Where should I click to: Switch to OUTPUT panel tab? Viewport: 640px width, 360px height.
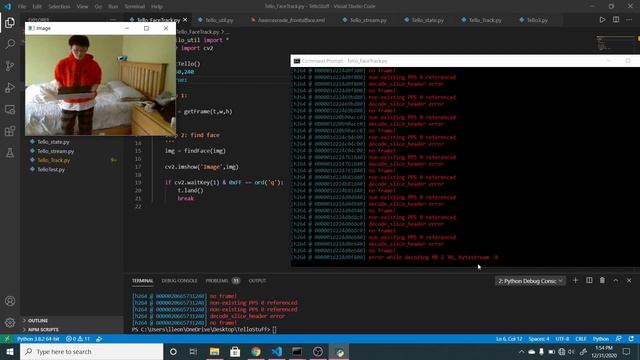[257, 281]
